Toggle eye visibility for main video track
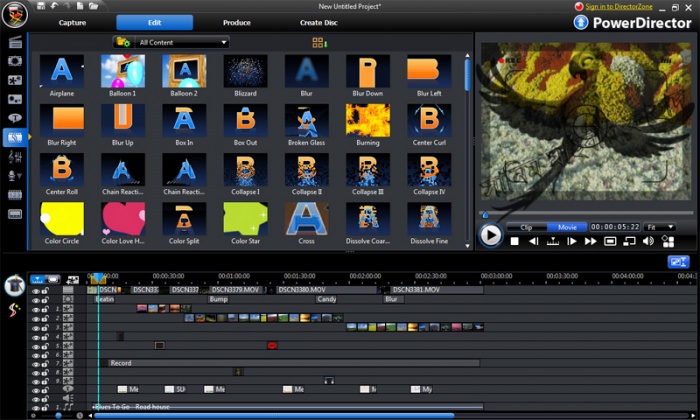The height and width of the screenshot is (420, 700). pos(36,290)
